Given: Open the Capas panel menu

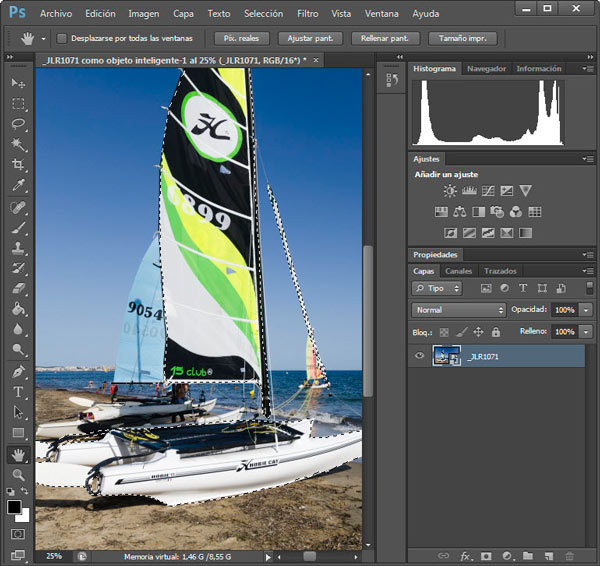Looking at the screenshot, I should pos(587,271).
